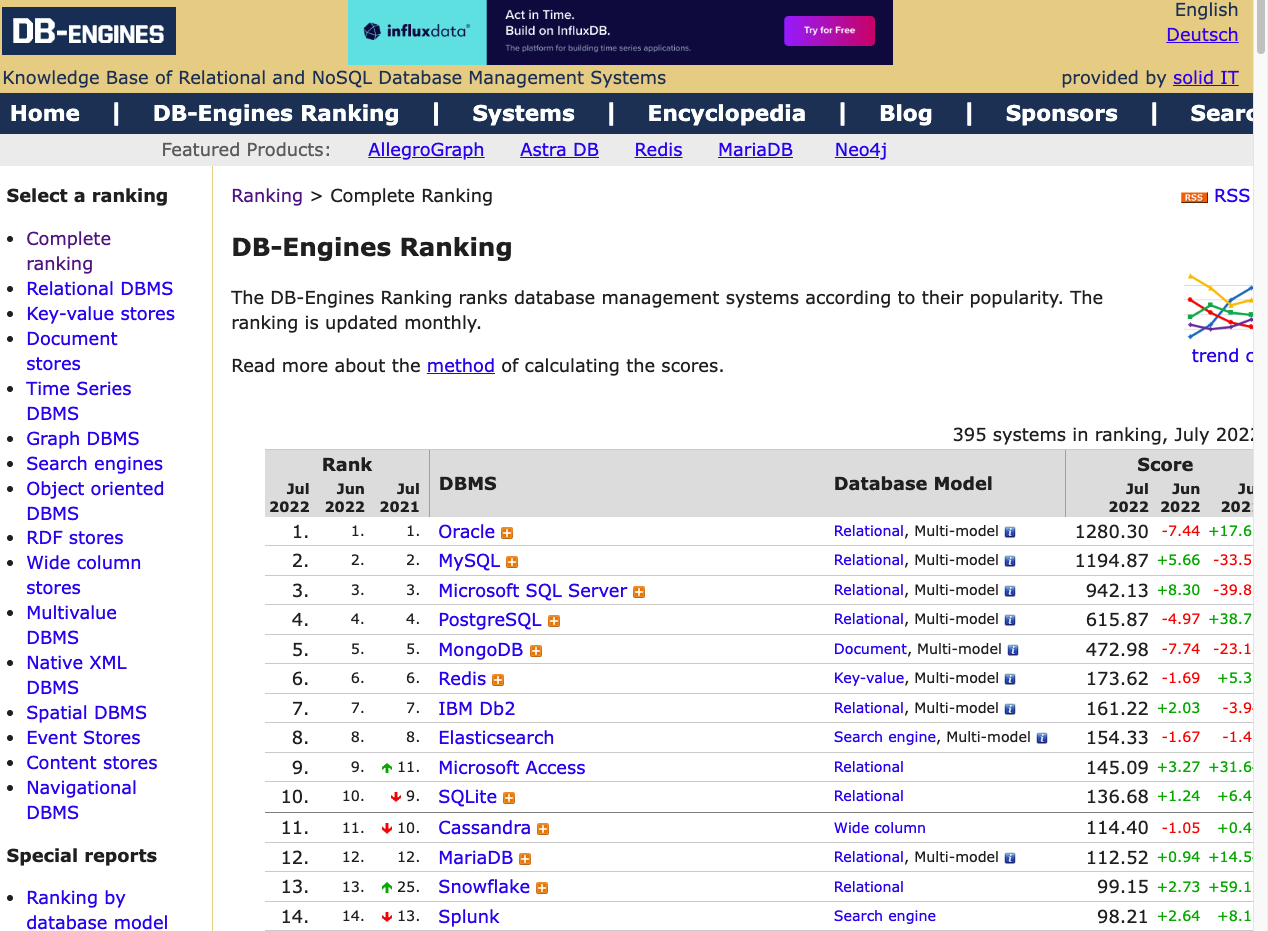Switch language to Deutsch

[x=1202, y=35]
